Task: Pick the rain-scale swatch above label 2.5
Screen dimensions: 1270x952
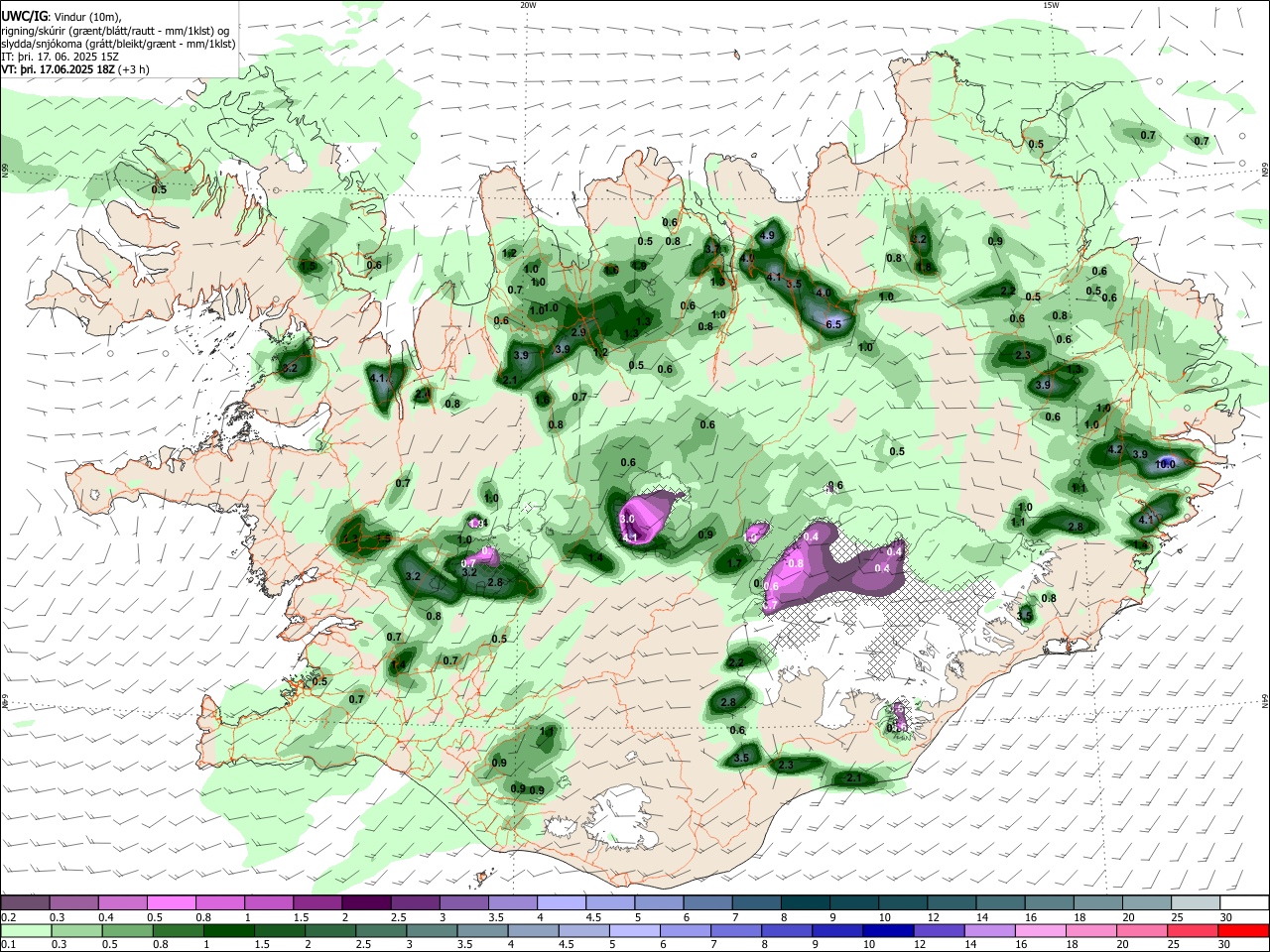Action: (x=381, y=930)
